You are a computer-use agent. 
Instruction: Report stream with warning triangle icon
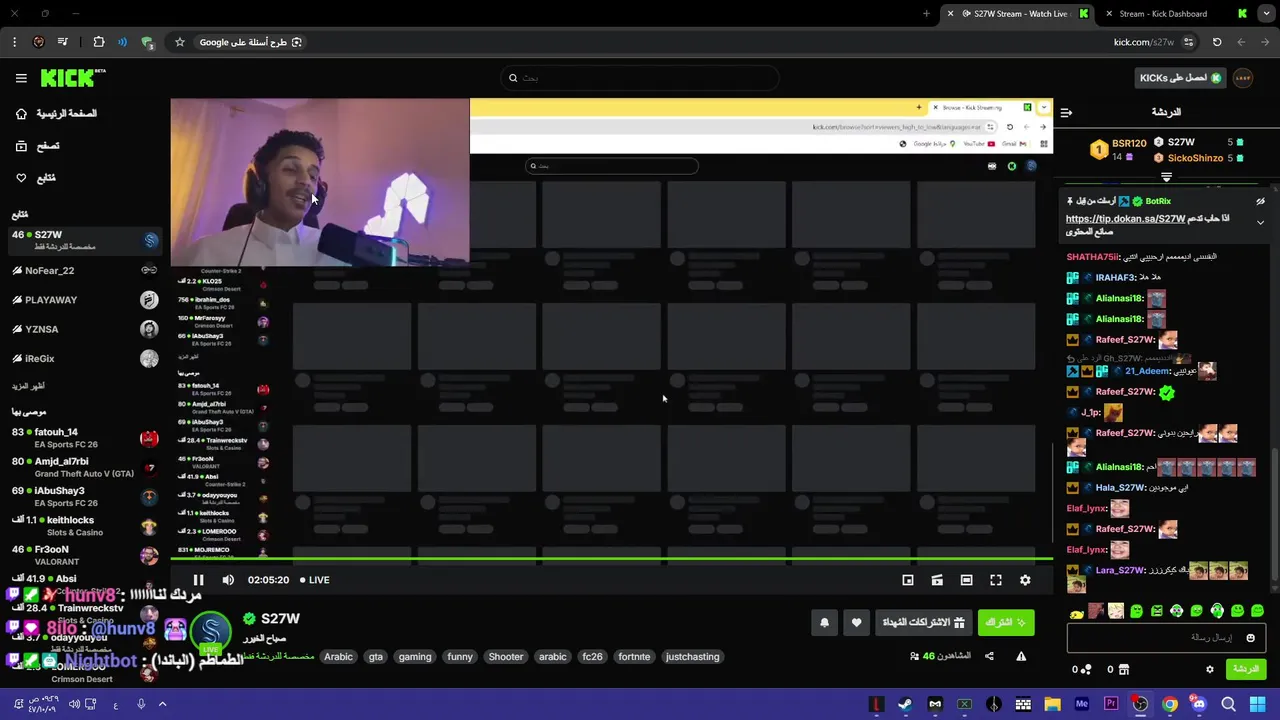(1021, 656)
